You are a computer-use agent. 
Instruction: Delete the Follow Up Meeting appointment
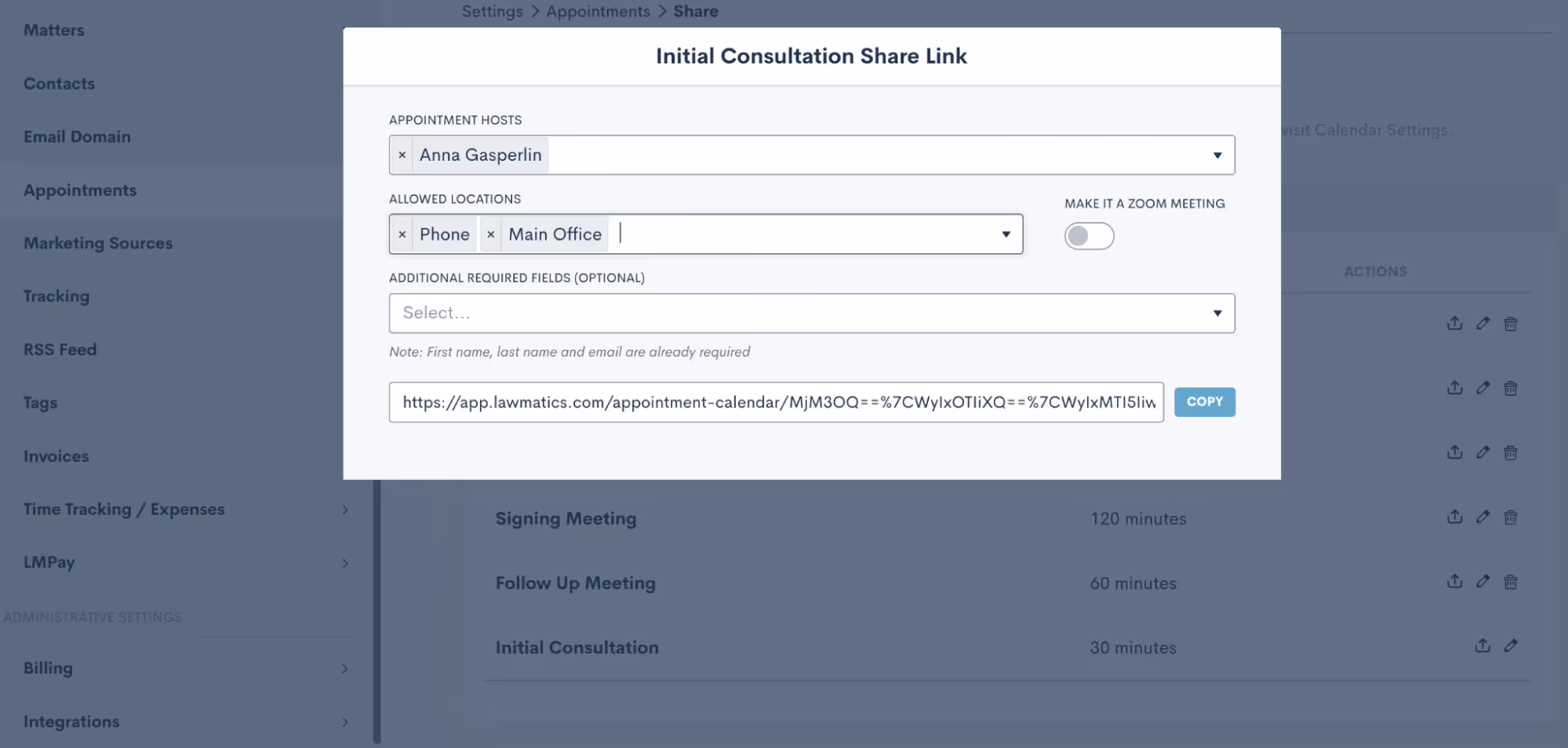pos(1511,582)
